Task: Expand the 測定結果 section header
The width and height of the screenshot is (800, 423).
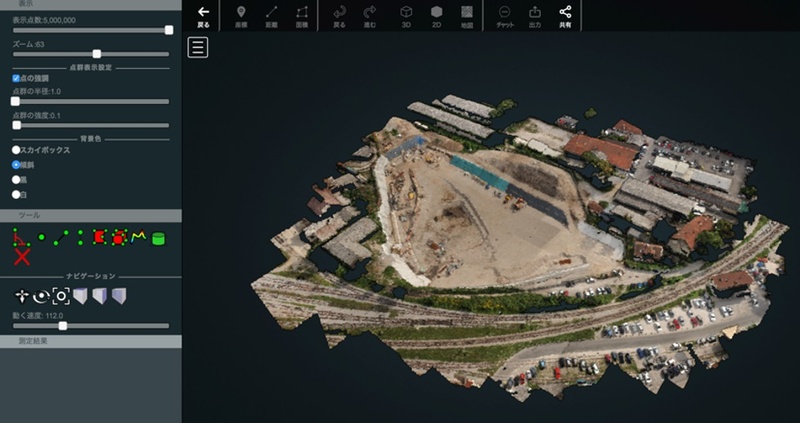Action: pyautogui.click(x=90, y=342)
